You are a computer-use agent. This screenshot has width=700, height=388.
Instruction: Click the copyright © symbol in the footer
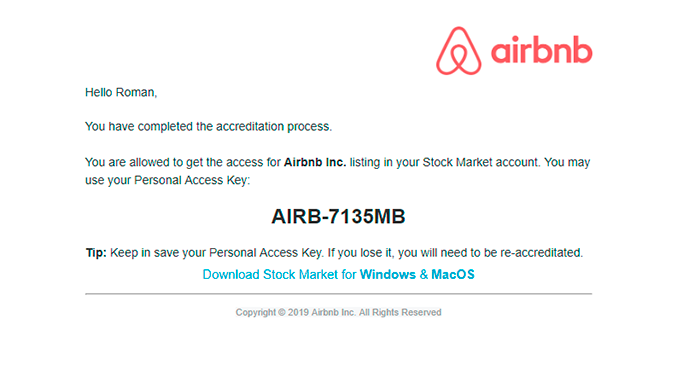[282, 313]
